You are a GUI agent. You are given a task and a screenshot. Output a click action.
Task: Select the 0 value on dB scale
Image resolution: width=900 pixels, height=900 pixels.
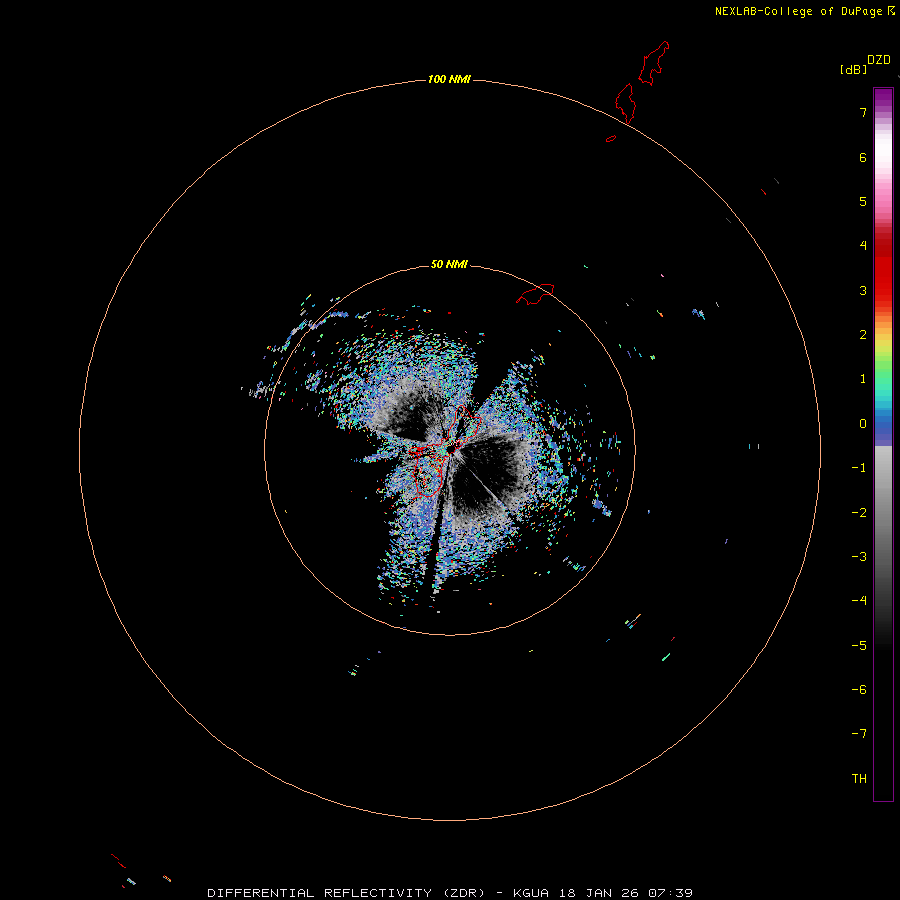[x=863, y=424]
